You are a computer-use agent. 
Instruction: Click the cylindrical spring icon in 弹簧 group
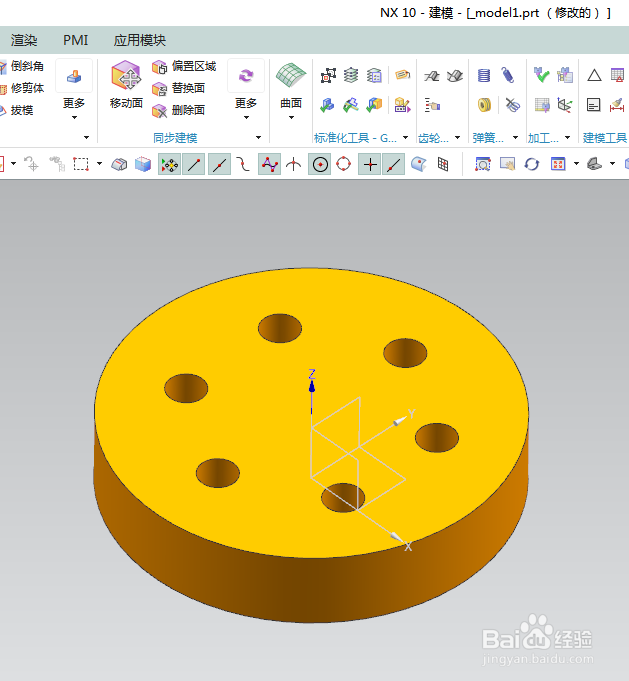coord(483,76)
